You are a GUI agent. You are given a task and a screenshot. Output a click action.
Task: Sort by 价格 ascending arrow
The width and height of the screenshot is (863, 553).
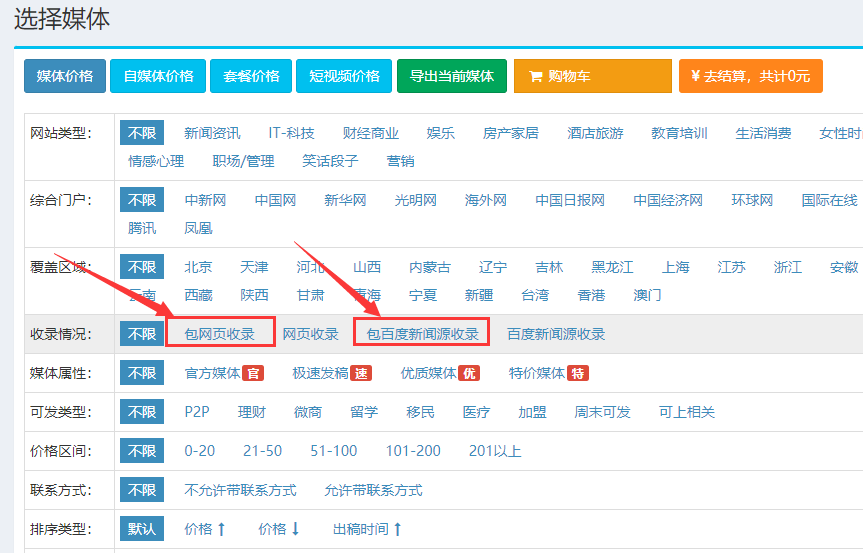click(x=206, y=529)
